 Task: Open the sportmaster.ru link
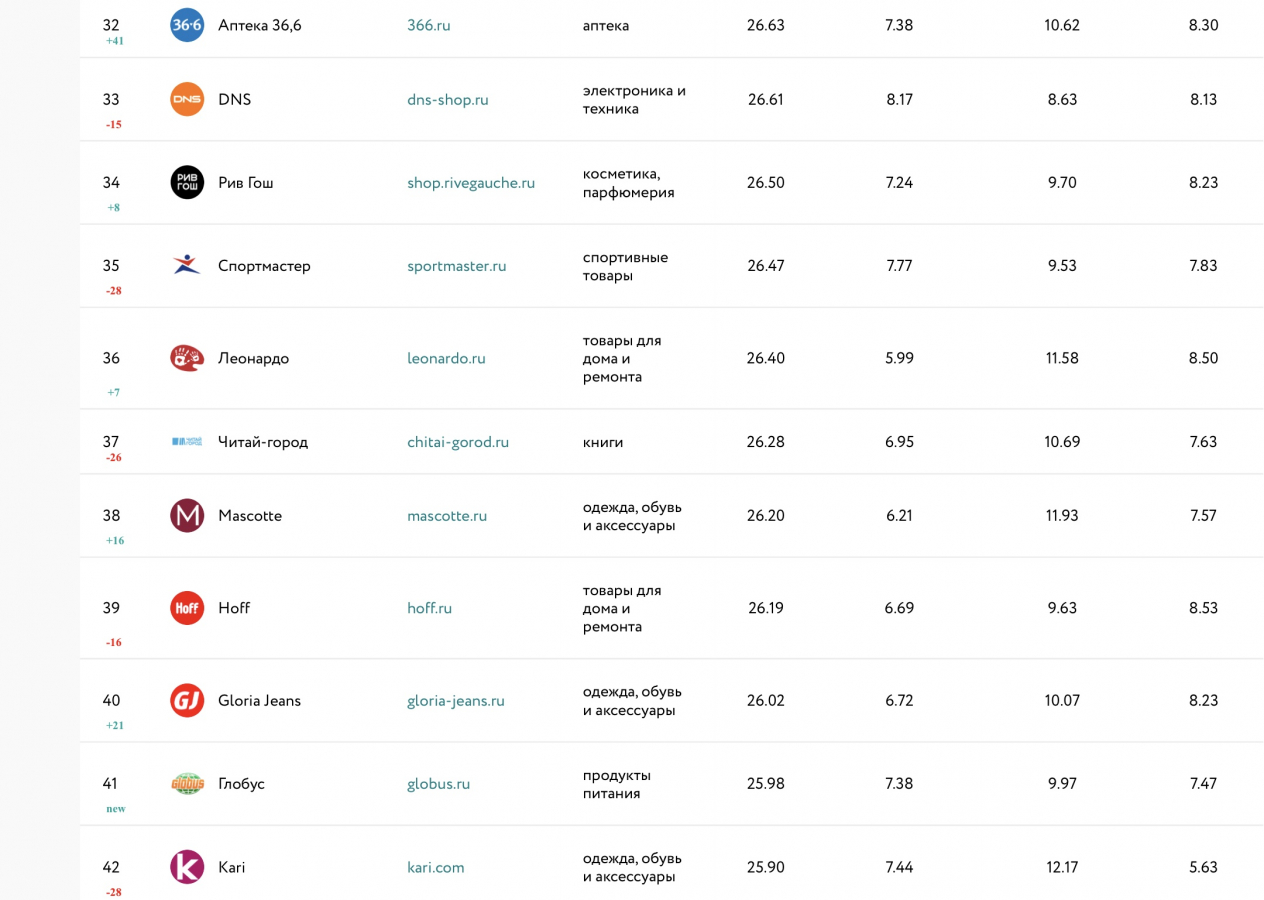(x=456, y=265)
